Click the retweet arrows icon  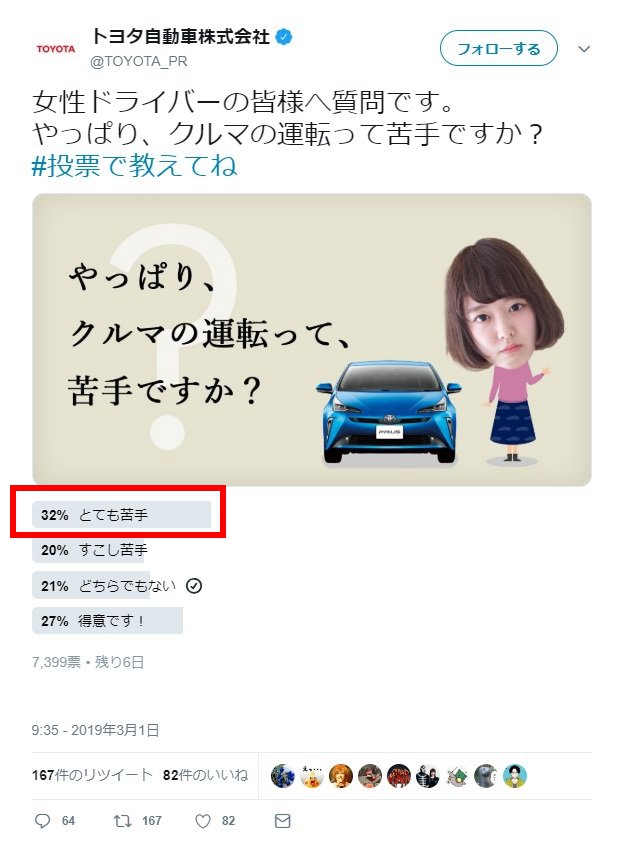[122, 821]
